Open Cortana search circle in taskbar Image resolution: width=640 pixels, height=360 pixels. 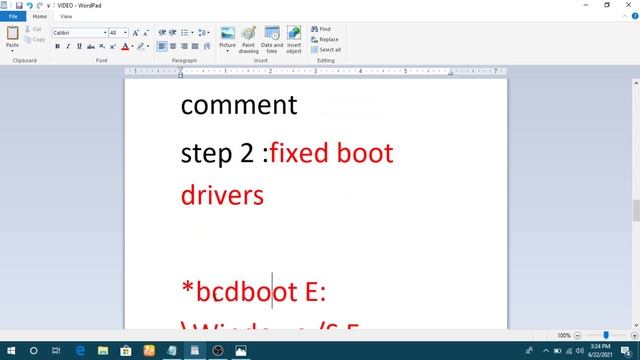tap(33, 351)
